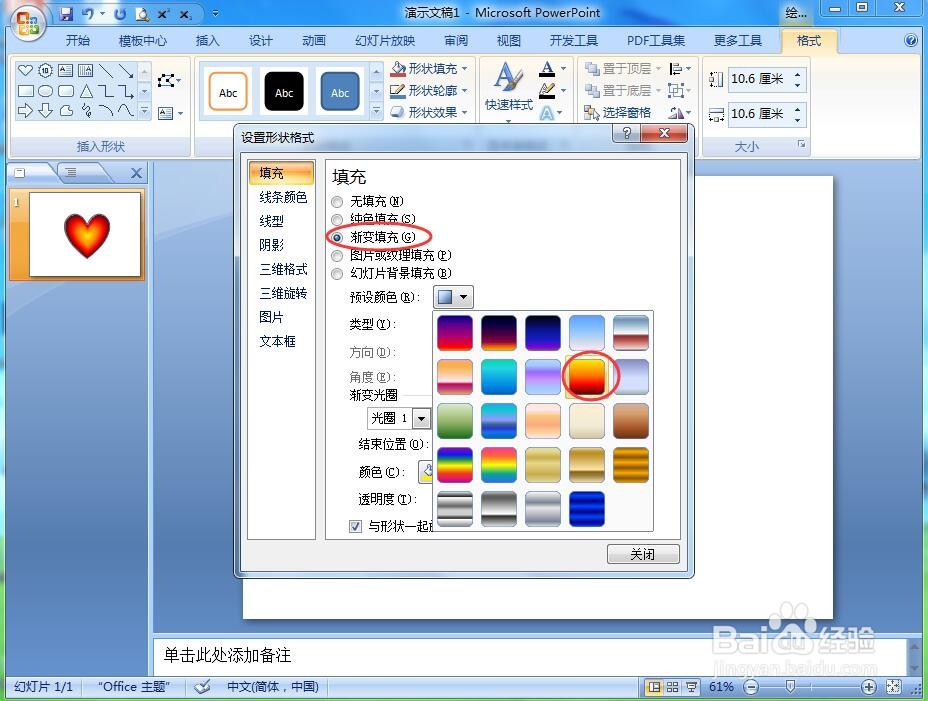
Task: Open the 动画 ribbon tab
Action: tap(314, 40)
